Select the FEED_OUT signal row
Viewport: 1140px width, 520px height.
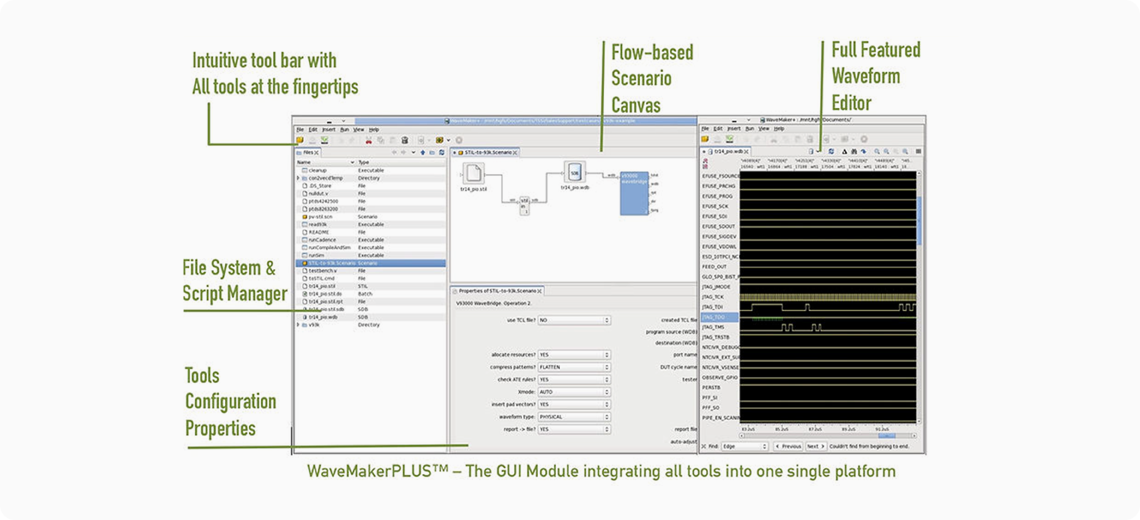point(720,267)
